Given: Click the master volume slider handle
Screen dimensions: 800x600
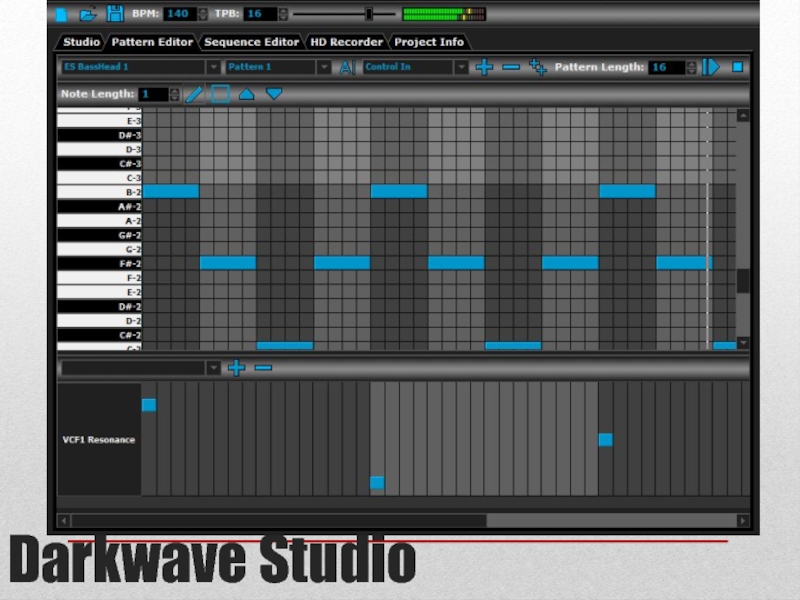Looking at the screenshot, I should 369,14.
